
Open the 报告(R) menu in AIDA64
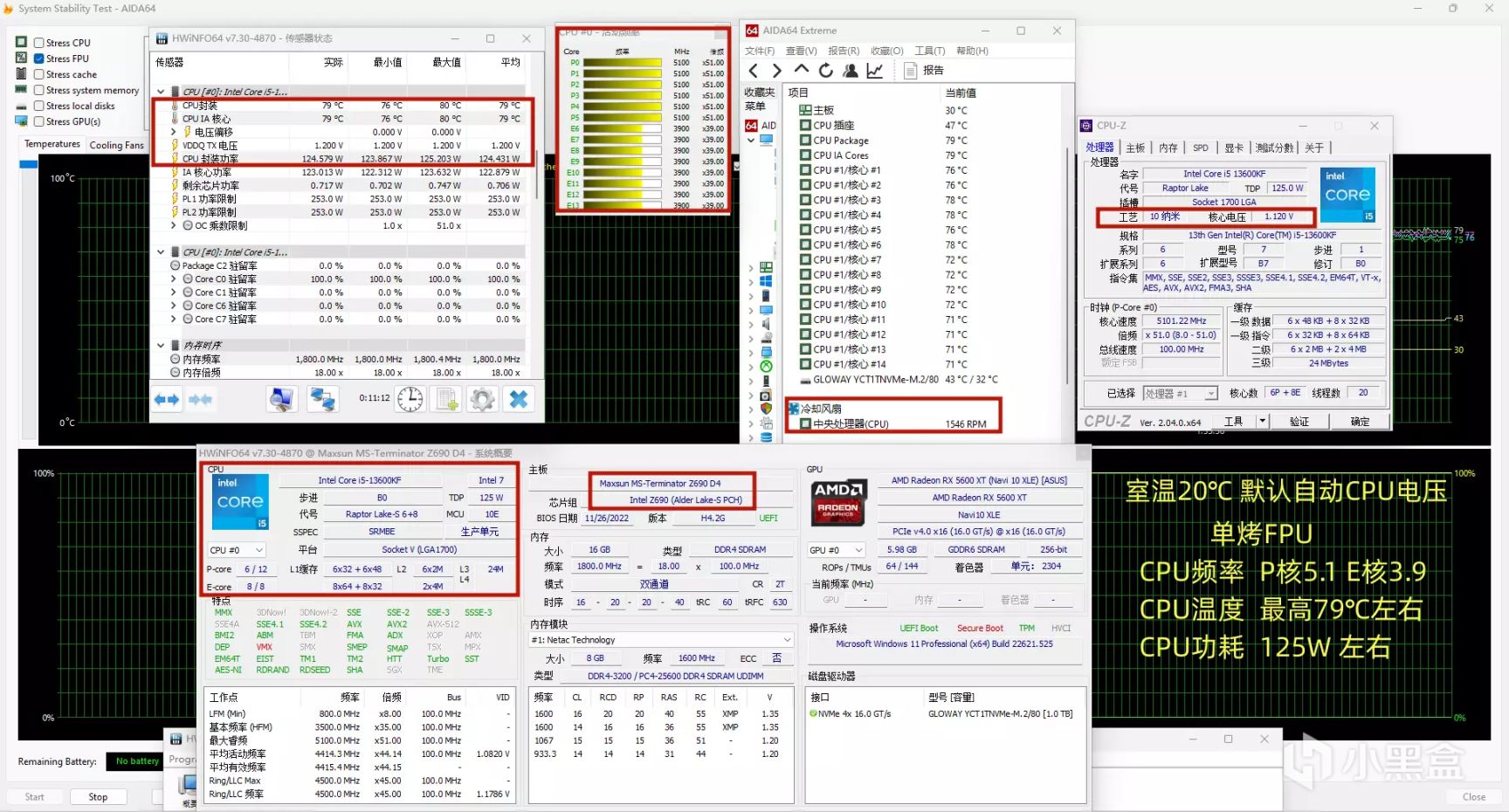coord(844,51)
